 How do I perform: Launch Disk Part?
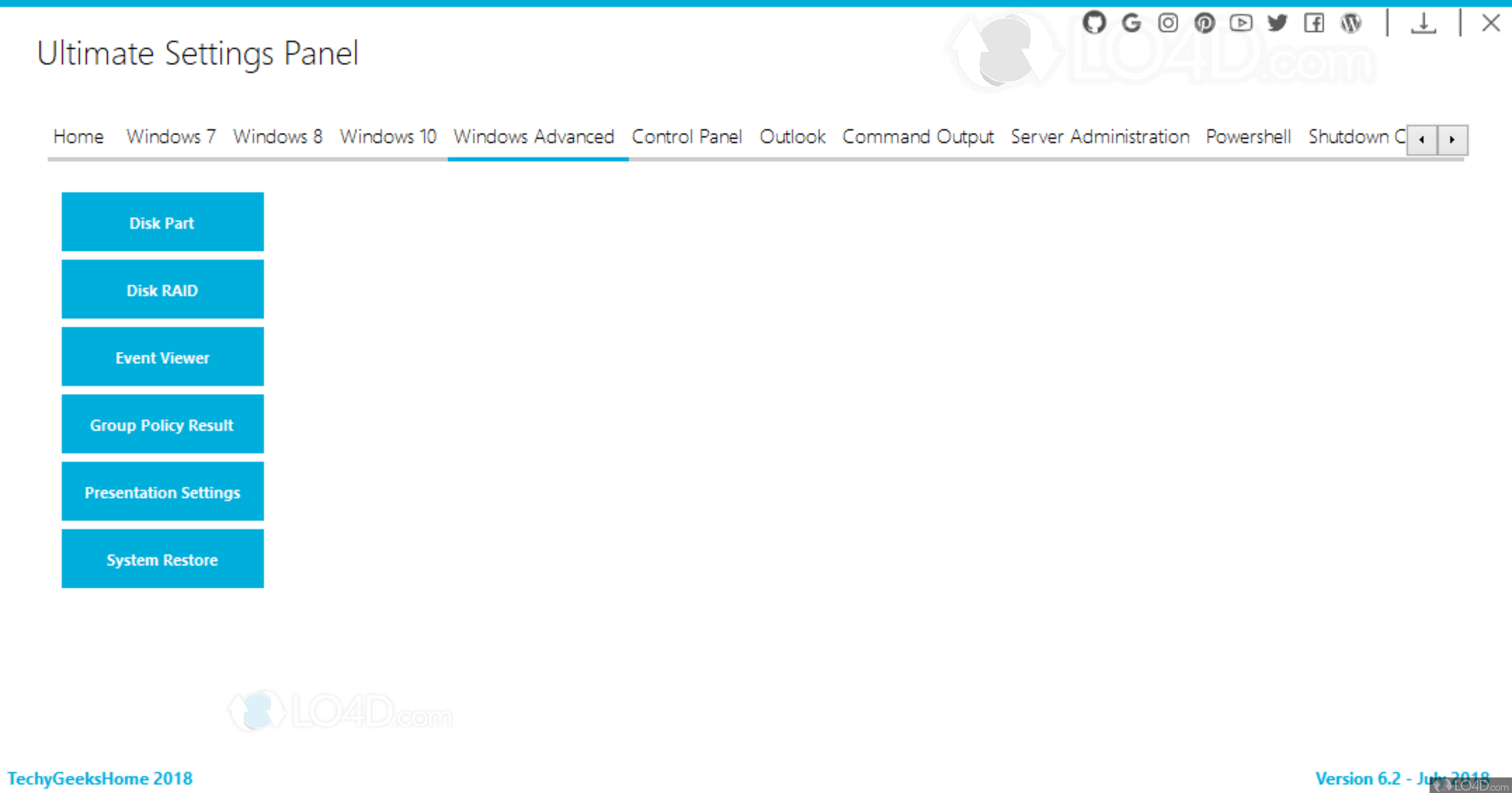162,222
